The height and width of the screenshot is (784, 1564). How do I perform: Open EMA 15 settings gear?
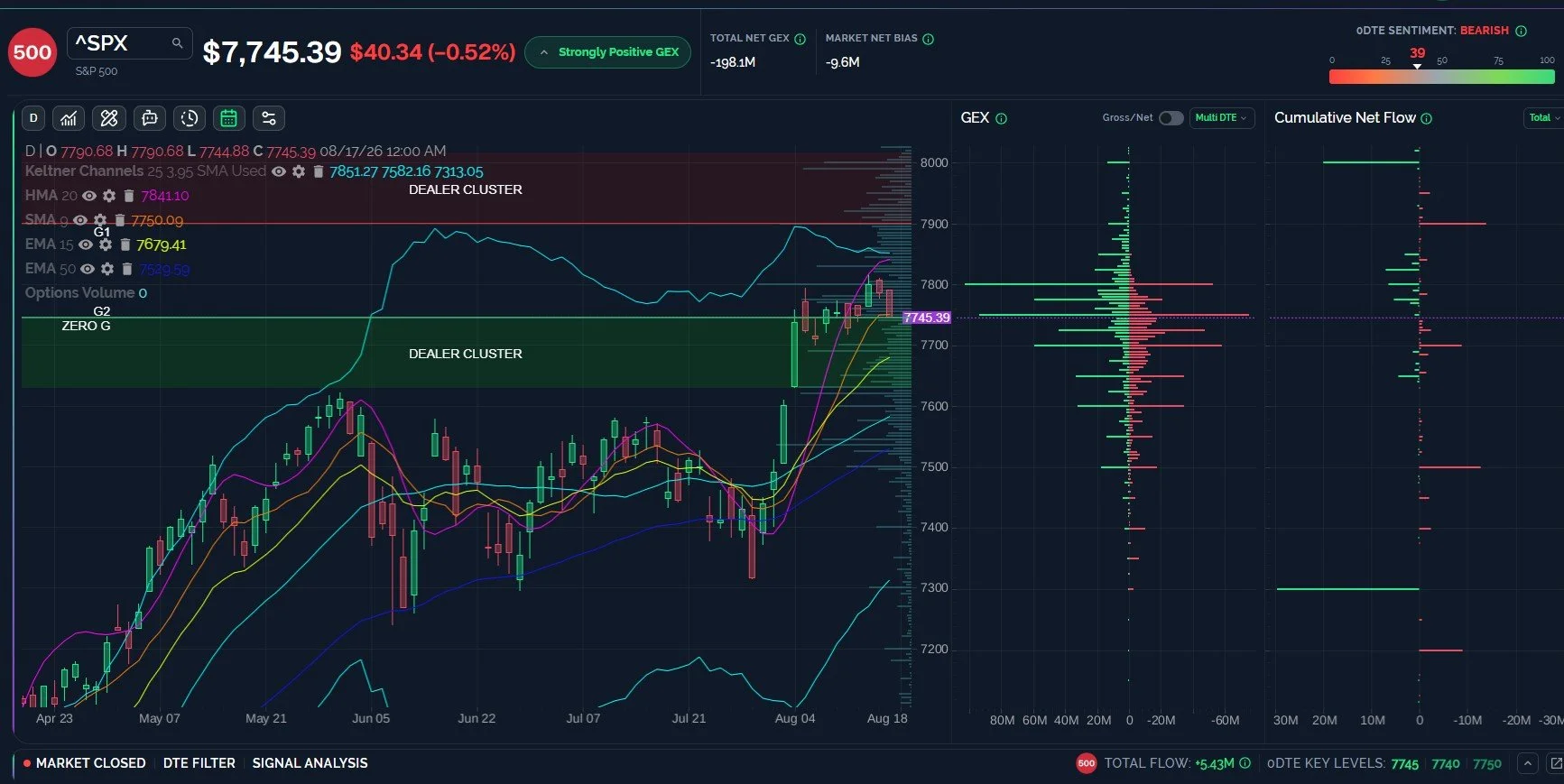pyautogui.click(x=106, y=244)
